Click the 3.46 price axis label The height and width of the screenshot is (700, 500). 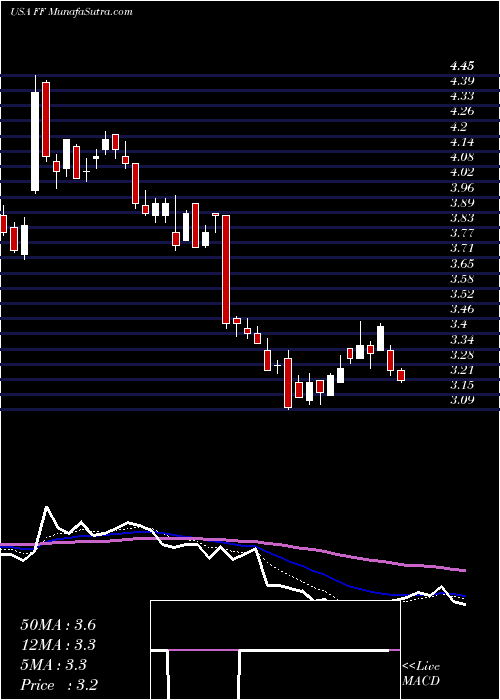point(462,309)
